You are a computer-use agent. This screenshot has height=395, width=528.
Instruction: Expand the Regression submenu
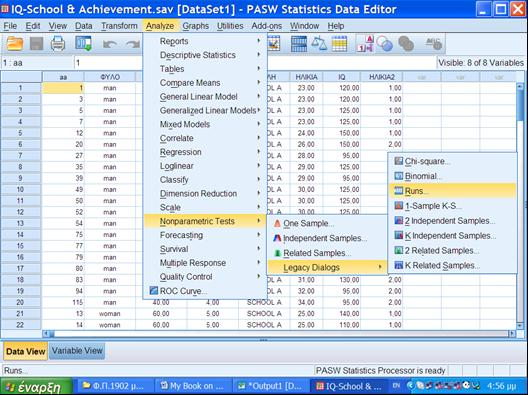pyautogui.click(x=205, y=152)
